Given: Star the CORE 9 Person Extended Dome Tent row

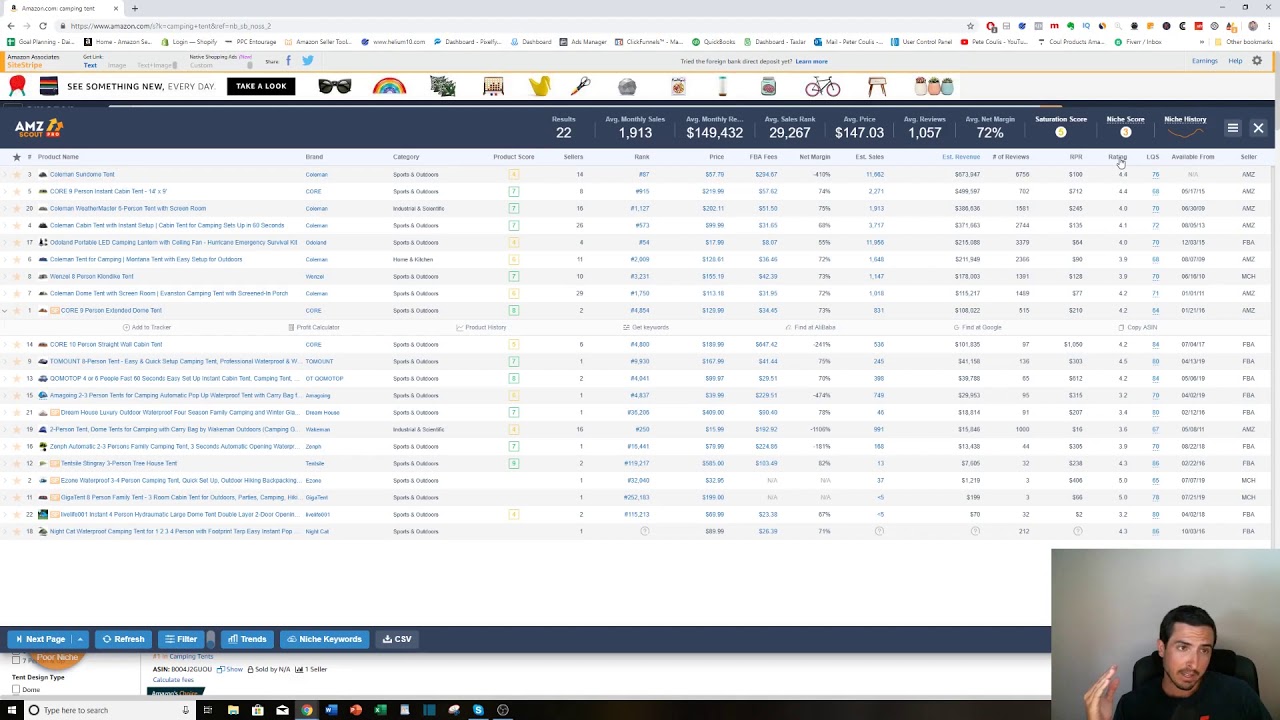Looking at the screenshot, I should [16, 310].
